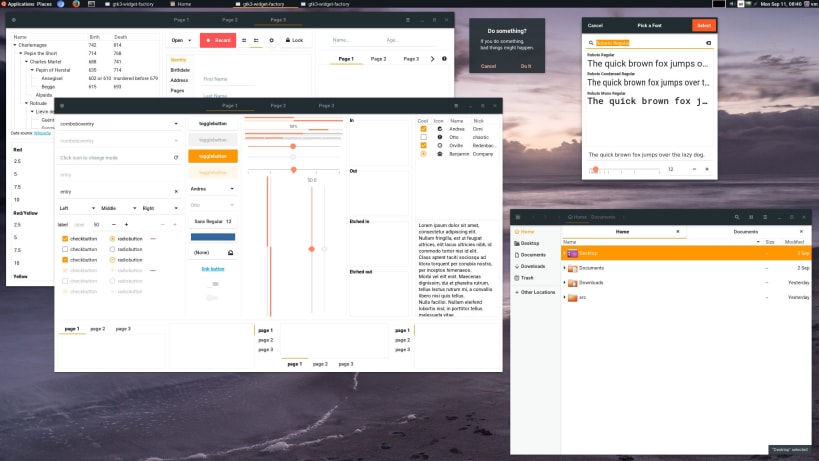Click Cool radio in Benjamin row
This screenshot has width=819, height=461.
424,154
